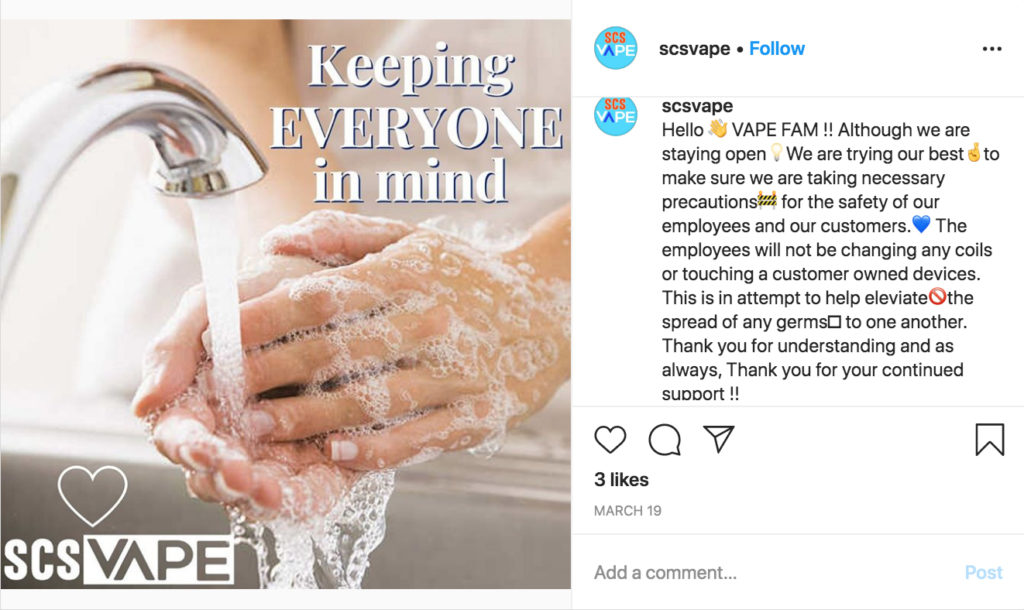Like the post with the heart icon
The height and width of the screenshot is (610, 1024).
[610, 440]
